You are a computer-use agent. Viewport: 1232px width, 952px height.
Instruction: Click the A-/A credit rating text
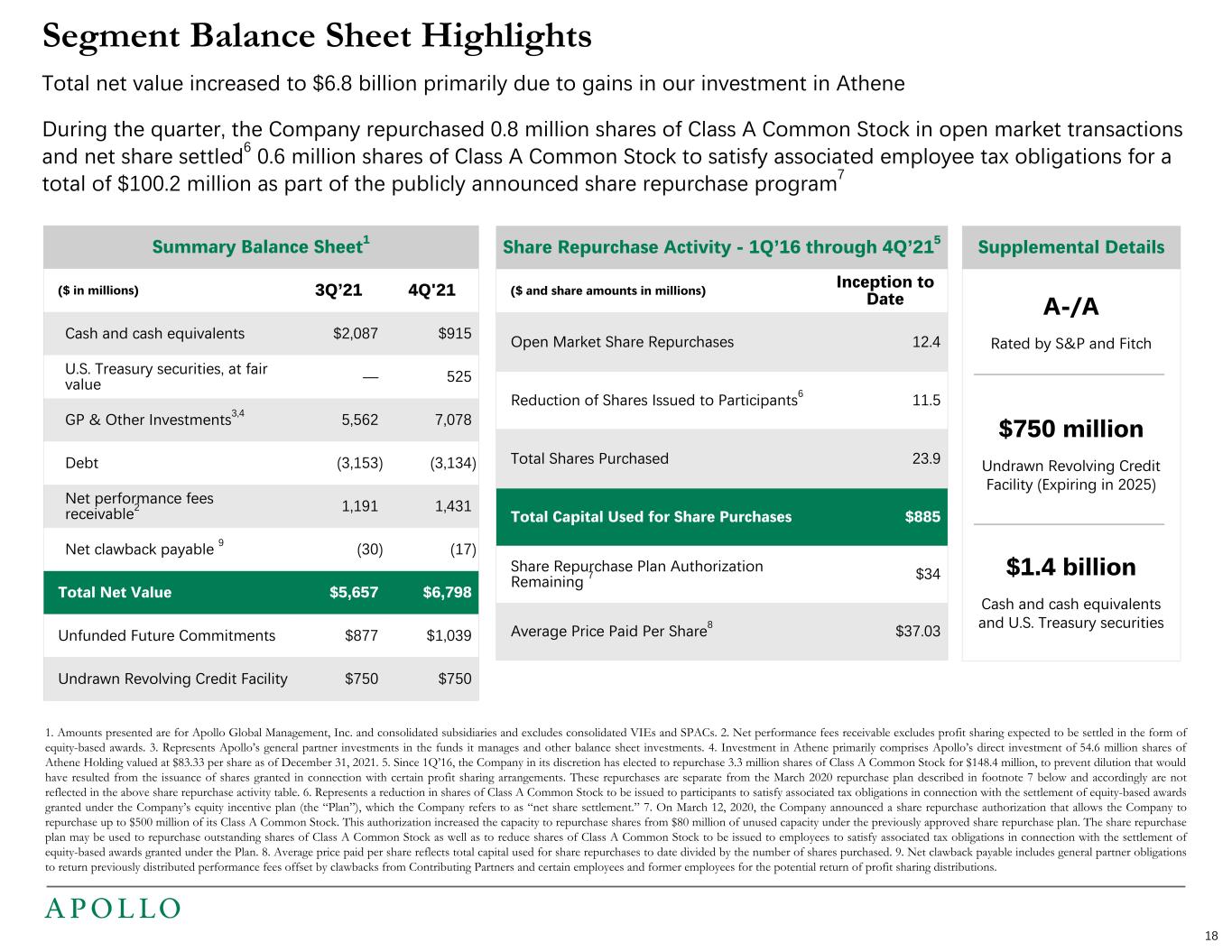point(1070,308)
